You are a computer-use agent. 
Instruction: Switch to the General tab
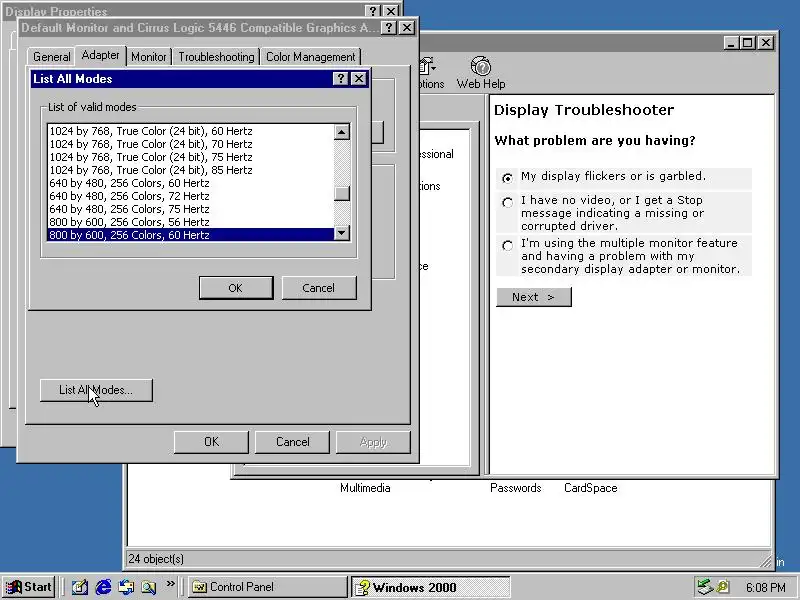coord(52,57)
